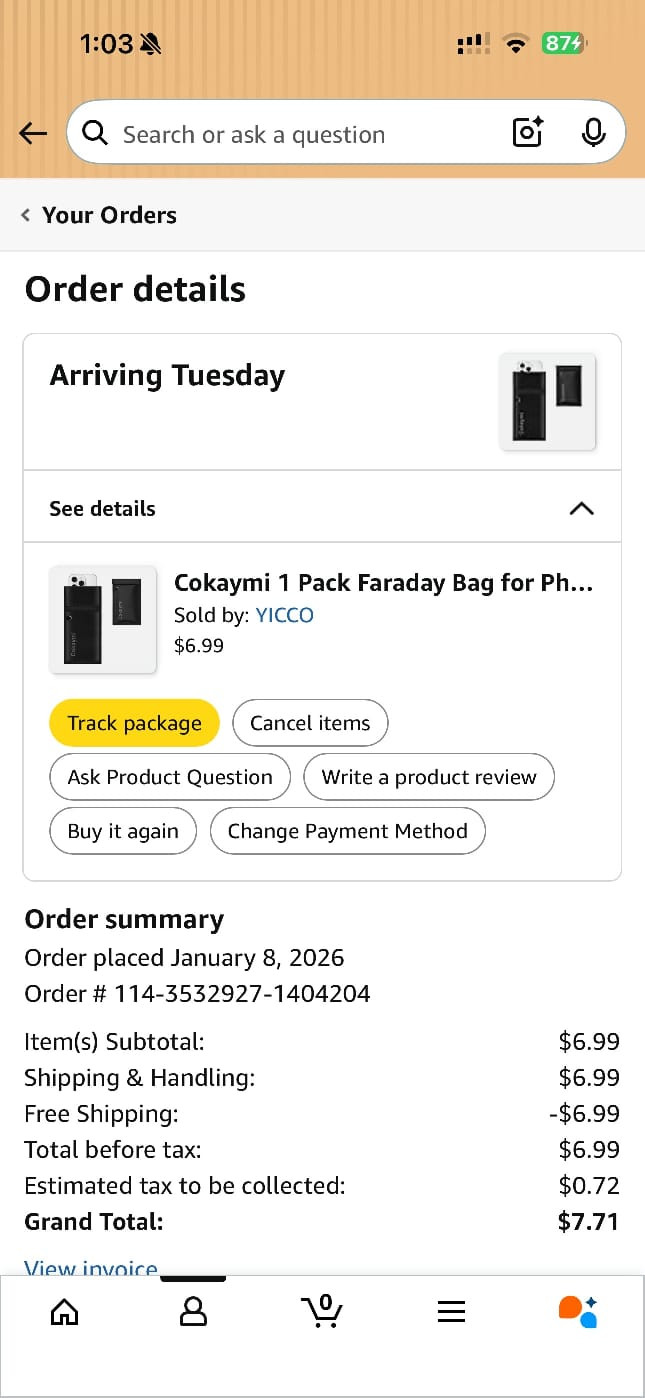Image resolution: width=645 pixels, height=1398 pixels.
Task: Open Cokaymi Faraday Bag product title
Action: [383, 583]
